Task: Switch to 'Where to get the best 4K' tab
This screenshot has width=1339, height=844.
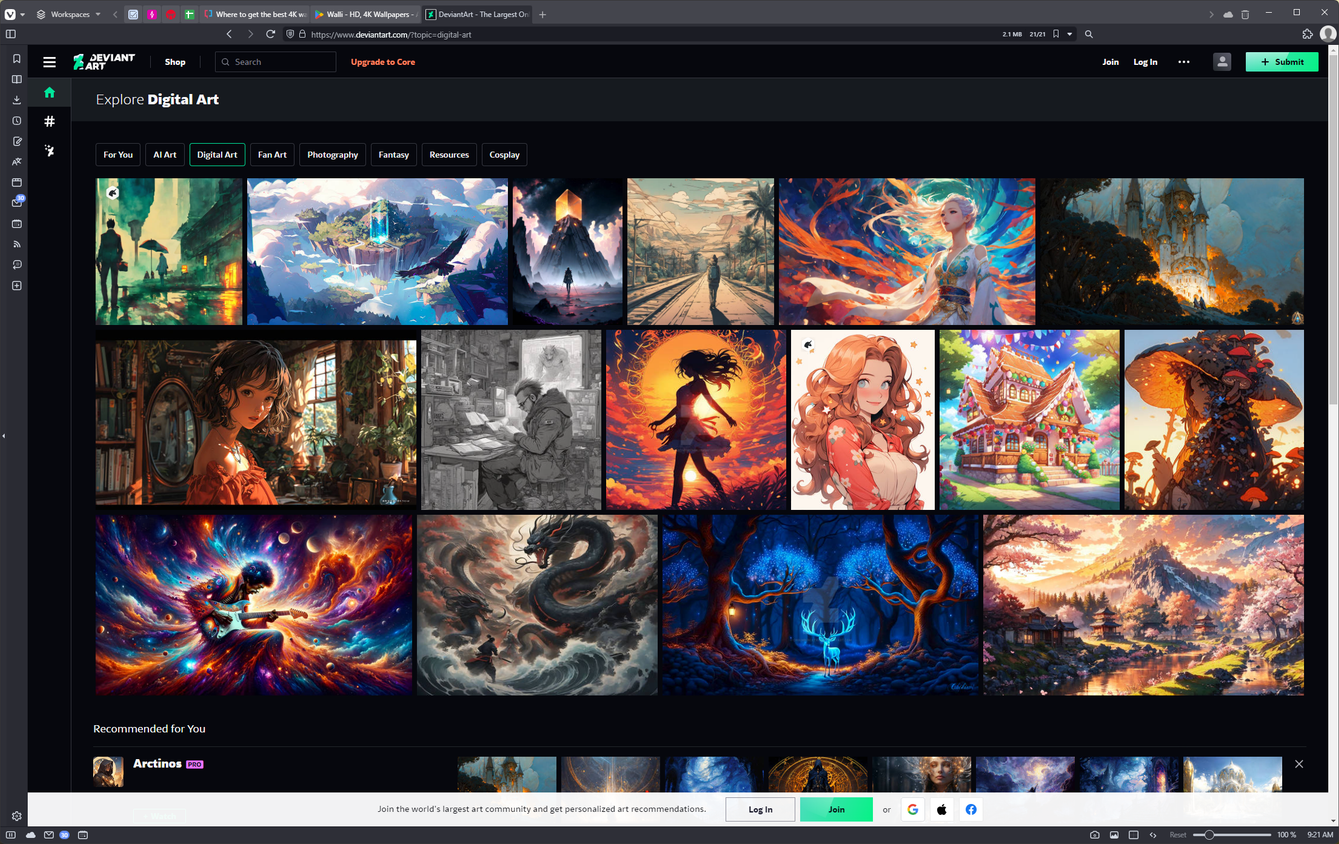Action: click(254, 14)
